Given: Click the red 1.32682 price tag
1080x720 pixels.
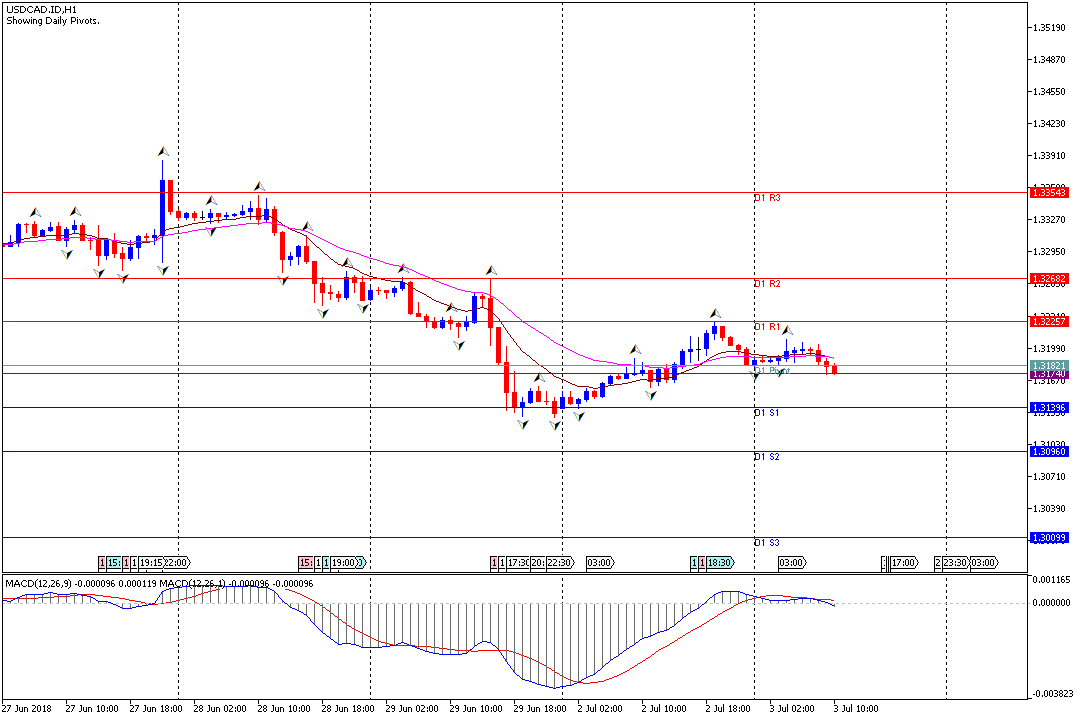Looking at the screenshot, I should tap(1050, 278).
